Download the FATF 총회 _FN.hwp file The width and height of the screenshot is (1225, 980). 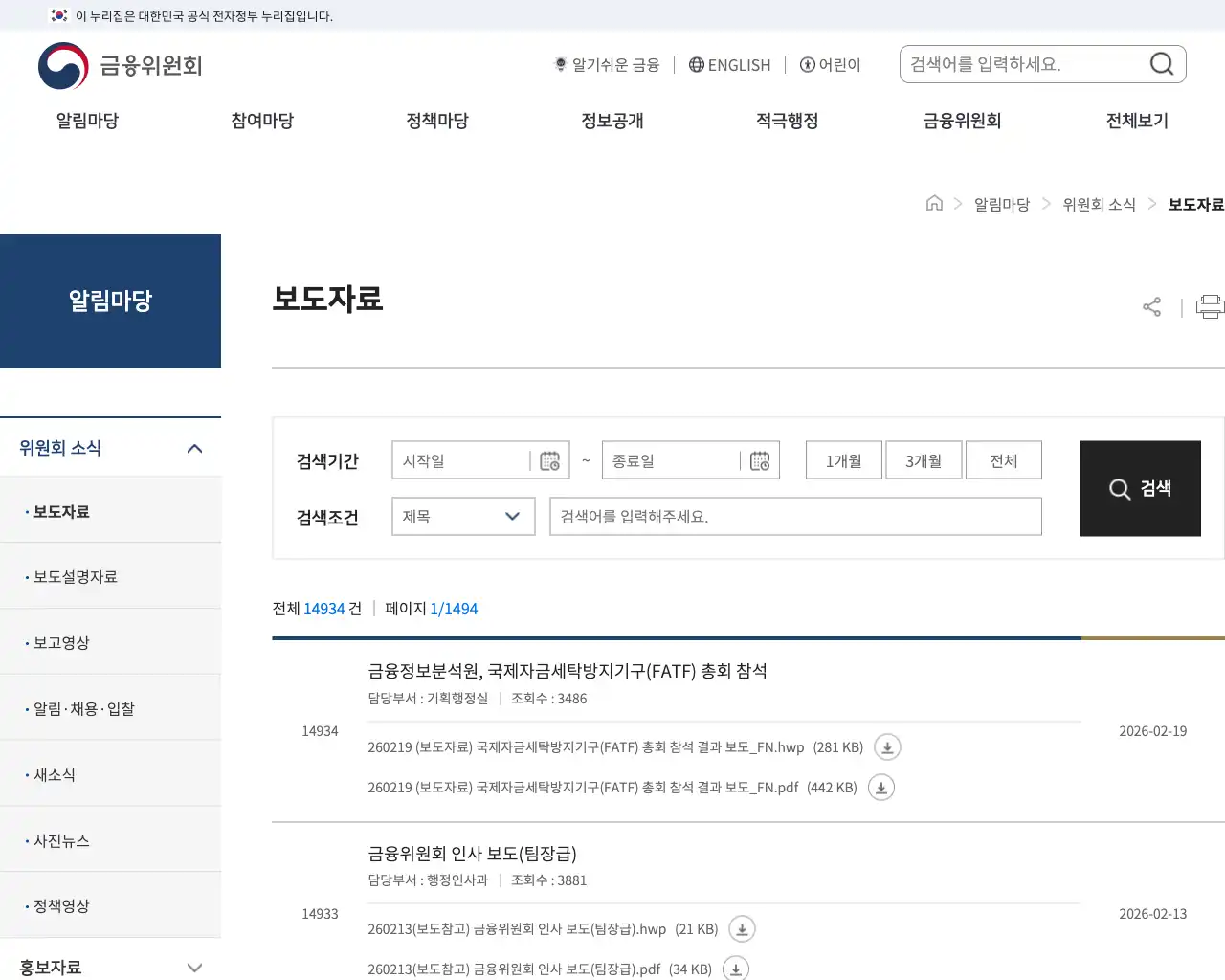click(887, 747)
